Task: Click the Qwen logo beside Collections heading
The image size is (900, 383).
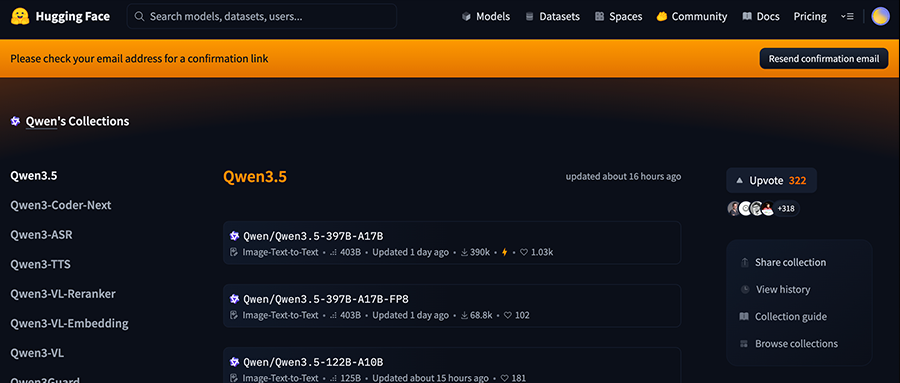Action: (15, 121)
